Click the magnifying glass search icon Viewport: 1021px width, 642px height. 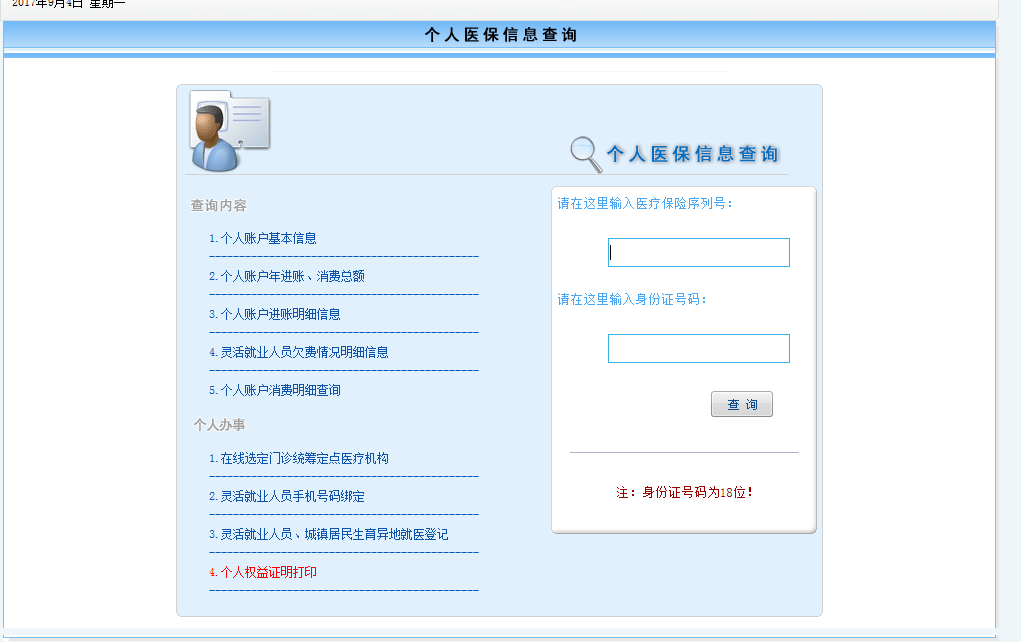click(x=585, y=153)
